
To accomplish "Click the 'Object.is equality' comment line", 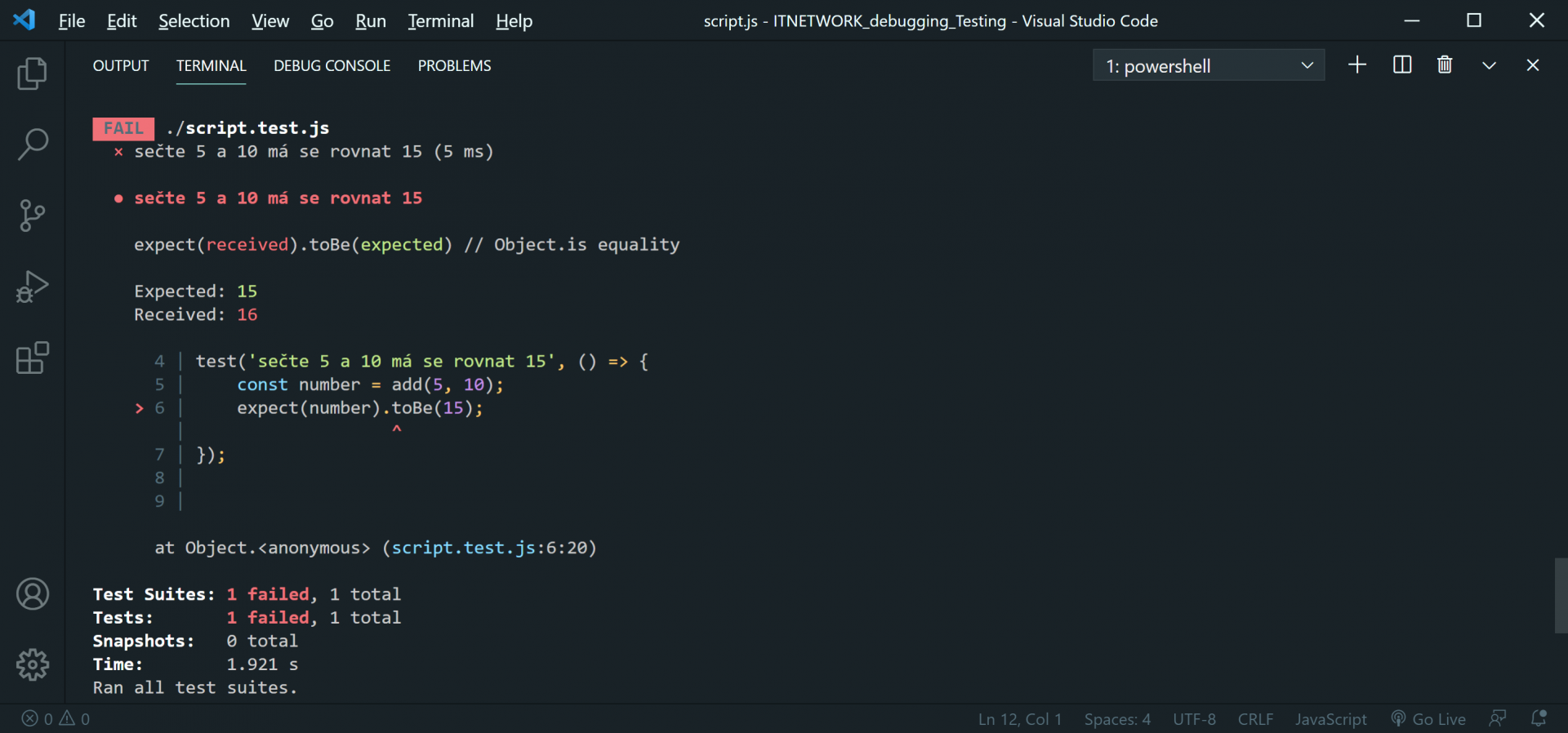I will [x=572, y=245].
